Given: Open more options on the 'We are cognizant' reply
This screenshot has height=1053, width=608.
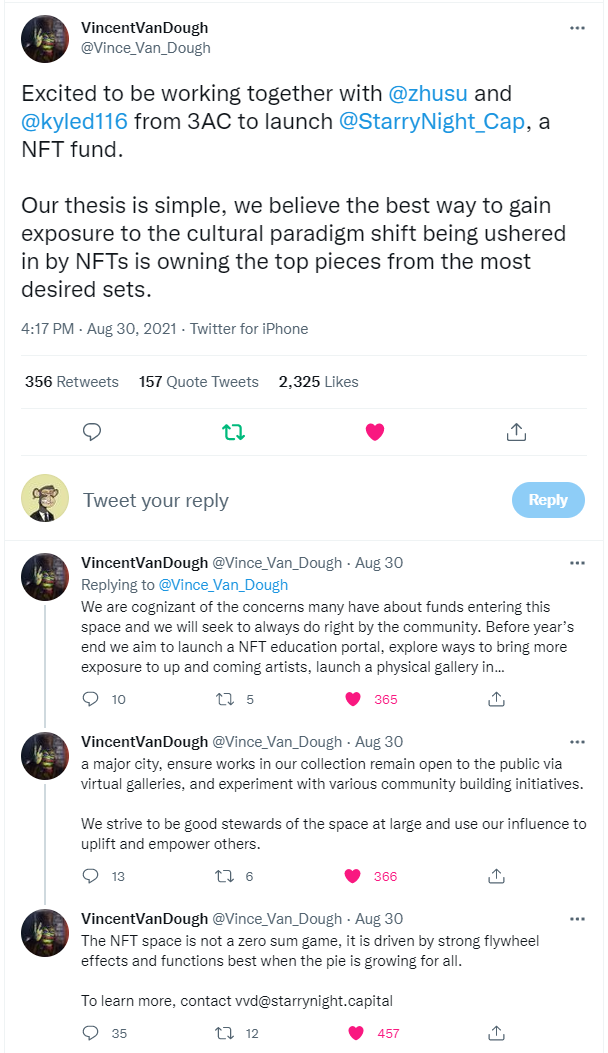Looking at the screenshot, I should (577, 563).
